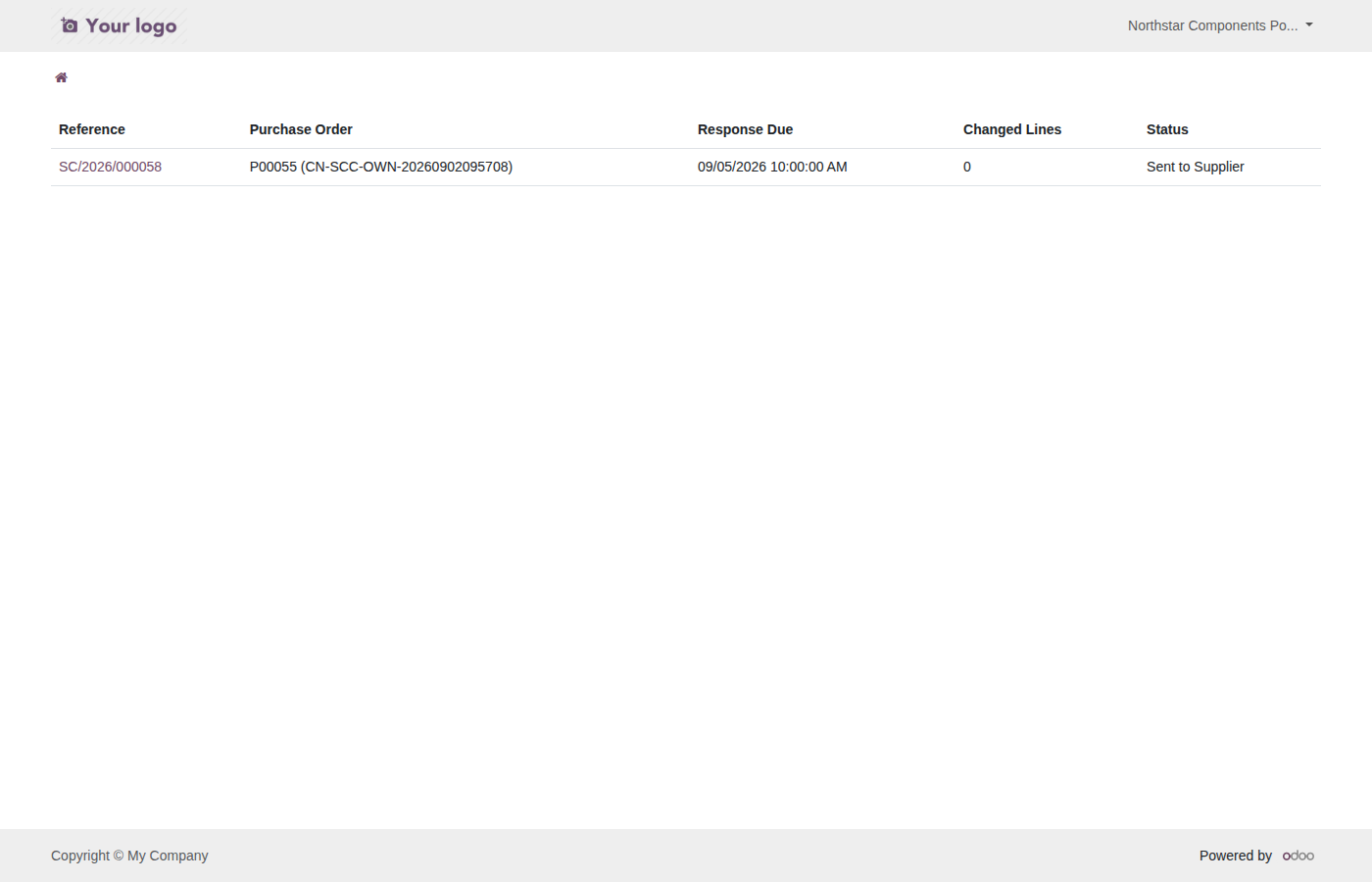This screenshot has height=882, width=1372.
Task: Click the Sent to Supplier status
Action: tap(1196, 167)
